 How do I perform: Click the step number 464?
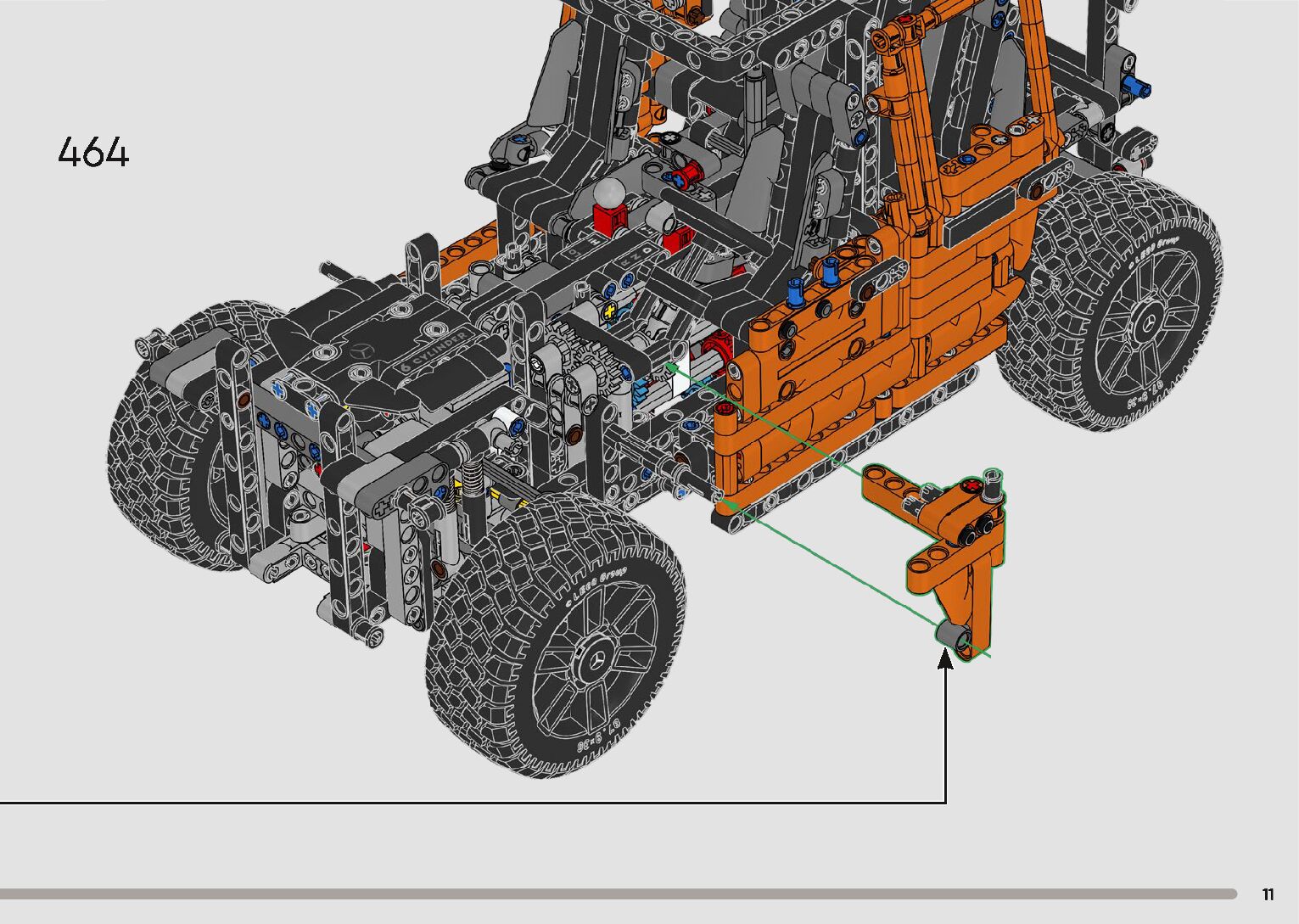(93, 153)
